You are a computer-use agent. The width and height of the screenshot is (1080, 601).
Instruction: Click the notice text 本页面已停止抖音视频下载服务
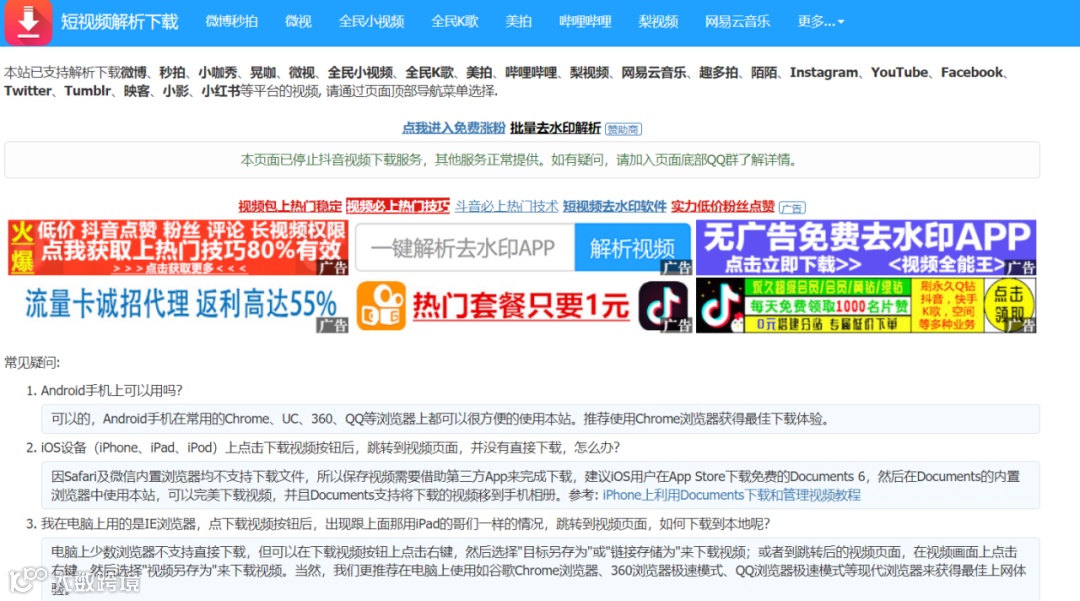(x=331, y=160)
